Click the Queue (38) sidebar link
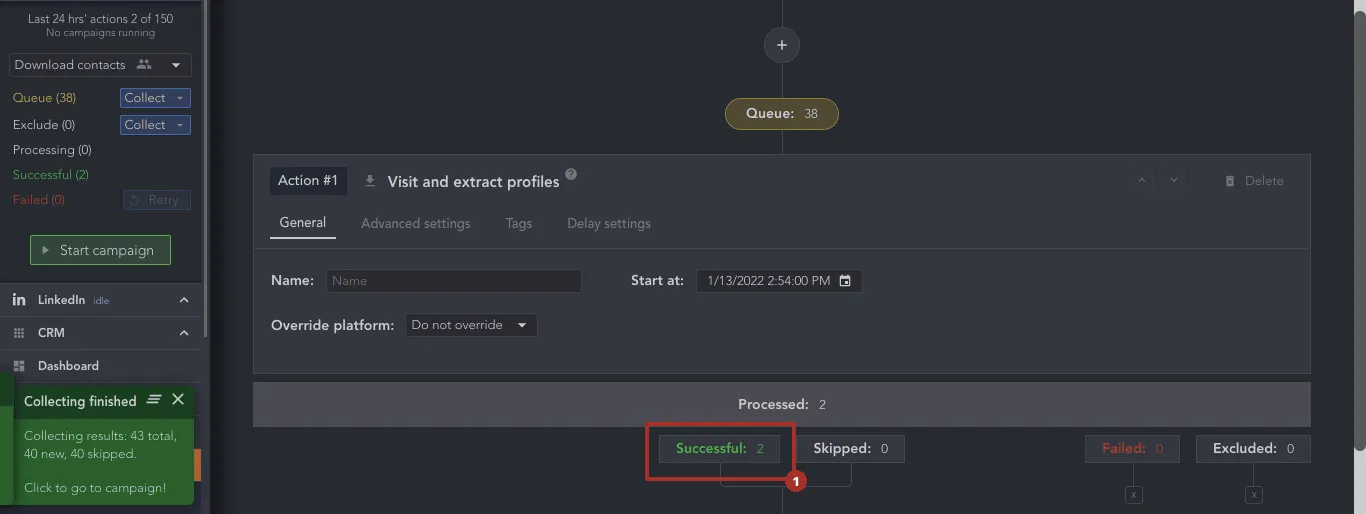1366x514 pixels. [44, 98]
